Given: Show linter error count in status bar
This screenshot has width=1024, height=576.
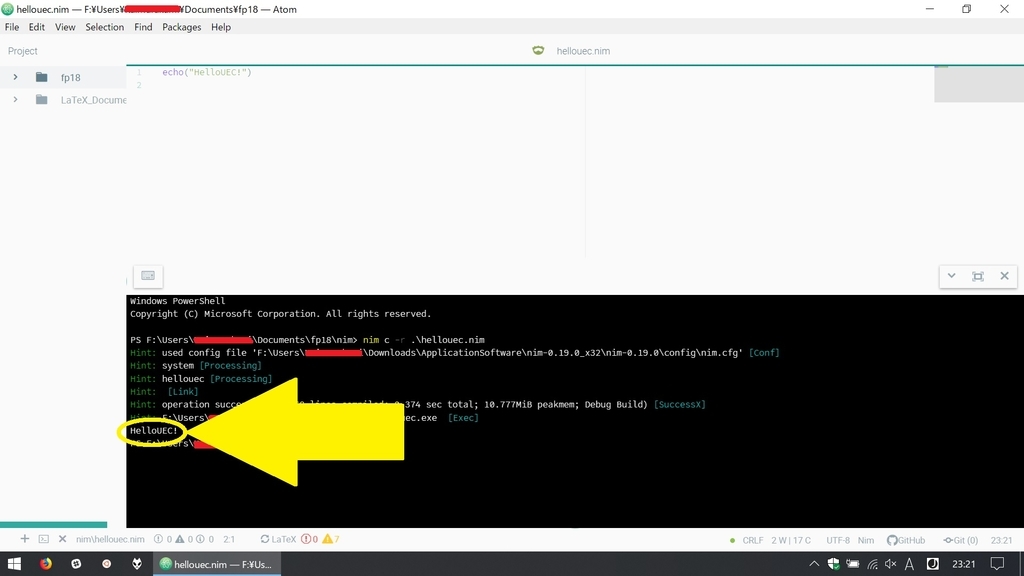Looking at the screenshot, I should tap(163, 539).
